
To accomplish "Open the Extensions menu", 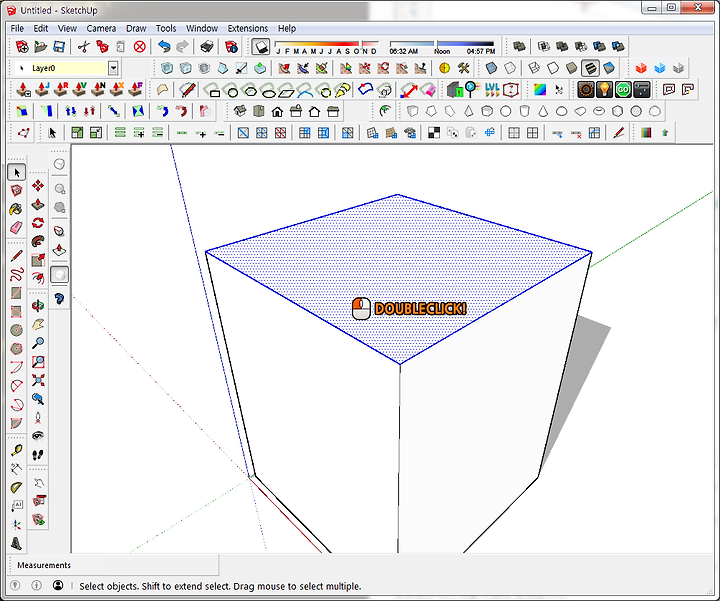I will tap(248, 28).
